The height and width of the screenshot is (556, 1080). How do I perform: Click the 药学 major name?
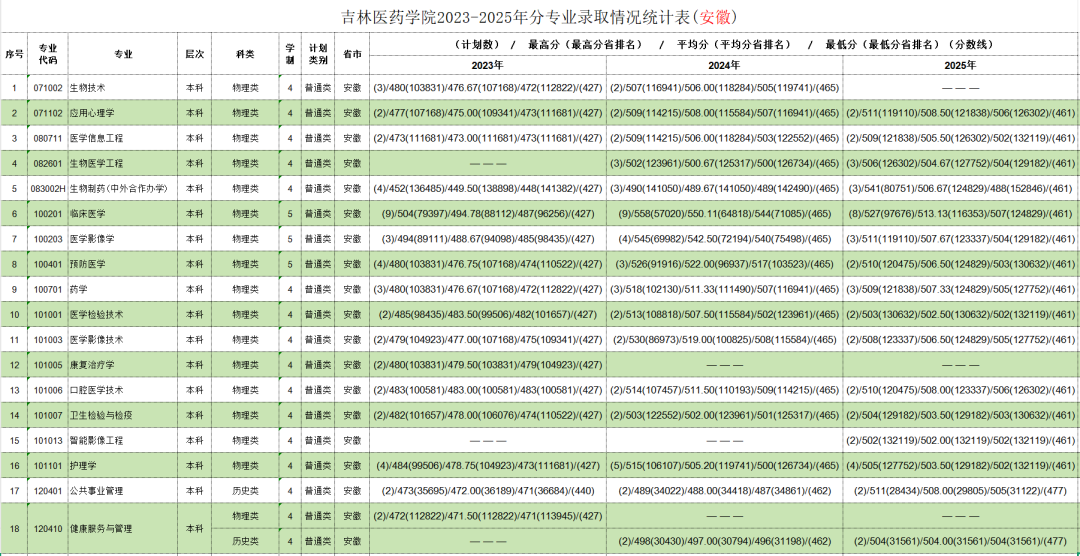click(x=79, y=289)
